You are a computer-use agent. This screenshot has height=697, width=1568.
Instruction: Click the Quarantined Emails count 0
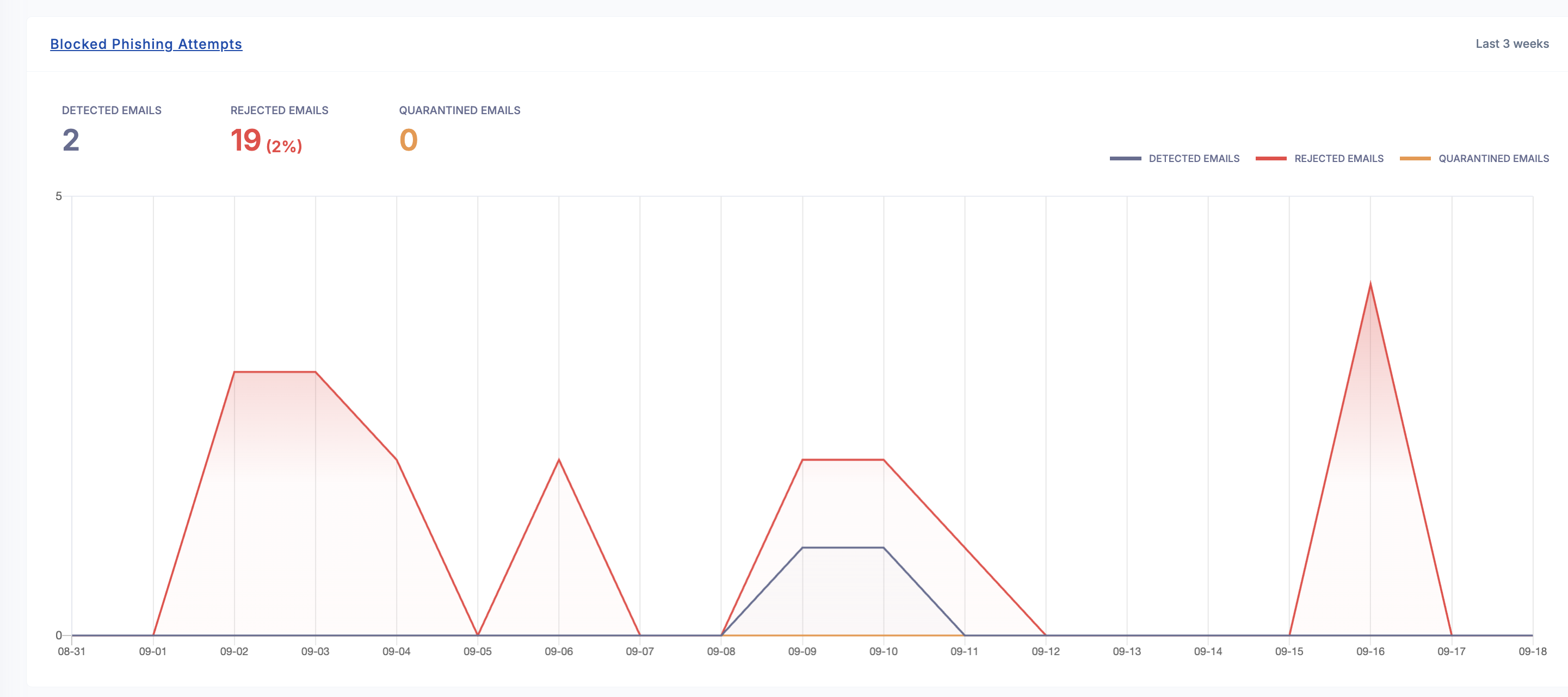click(409, 140)
